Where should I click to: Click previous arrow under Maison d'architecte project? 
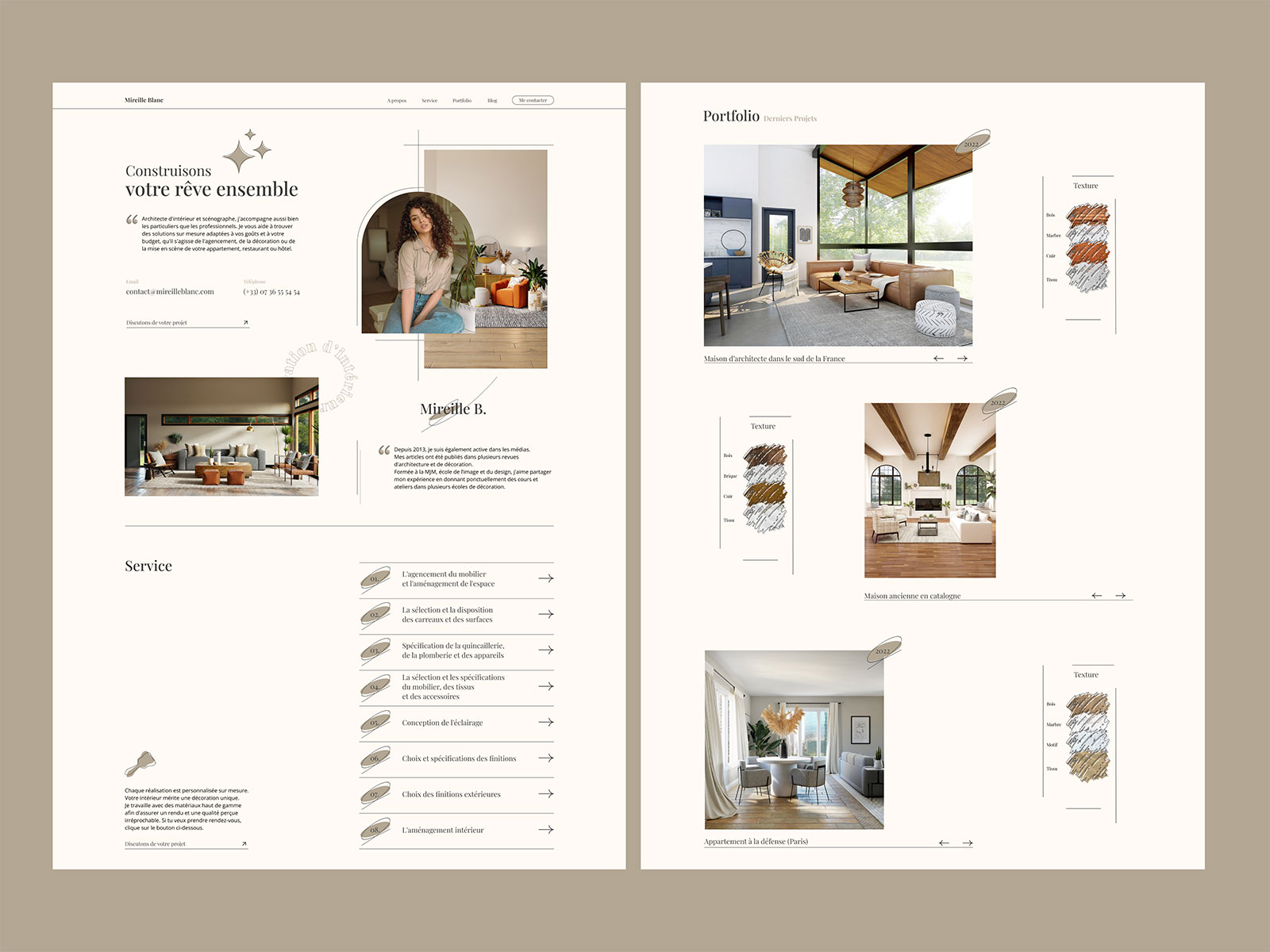coord(938,359)
